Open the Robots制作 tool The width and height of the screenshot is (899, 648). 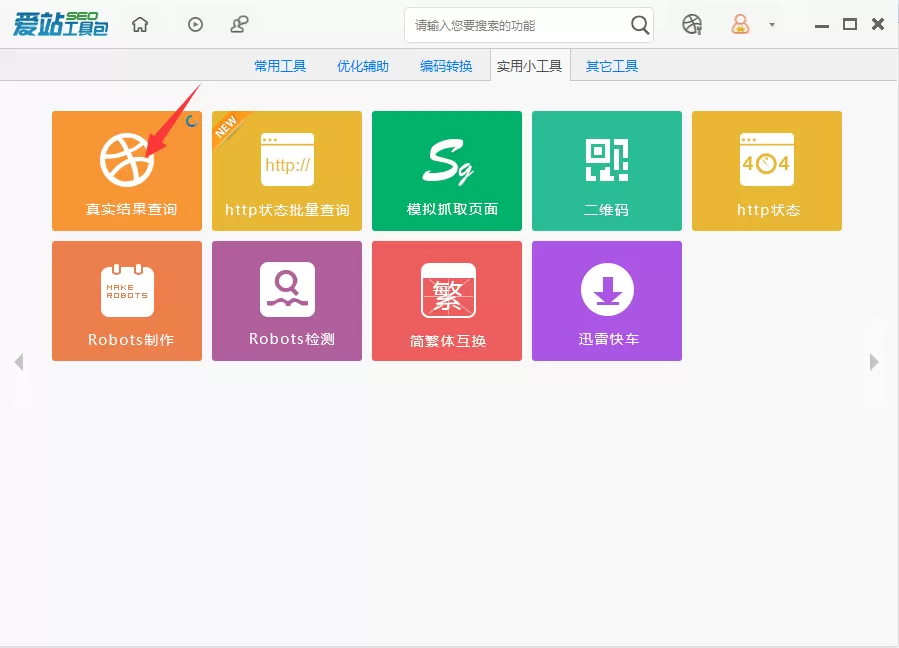pyautogui.click(x=127, y=301)
